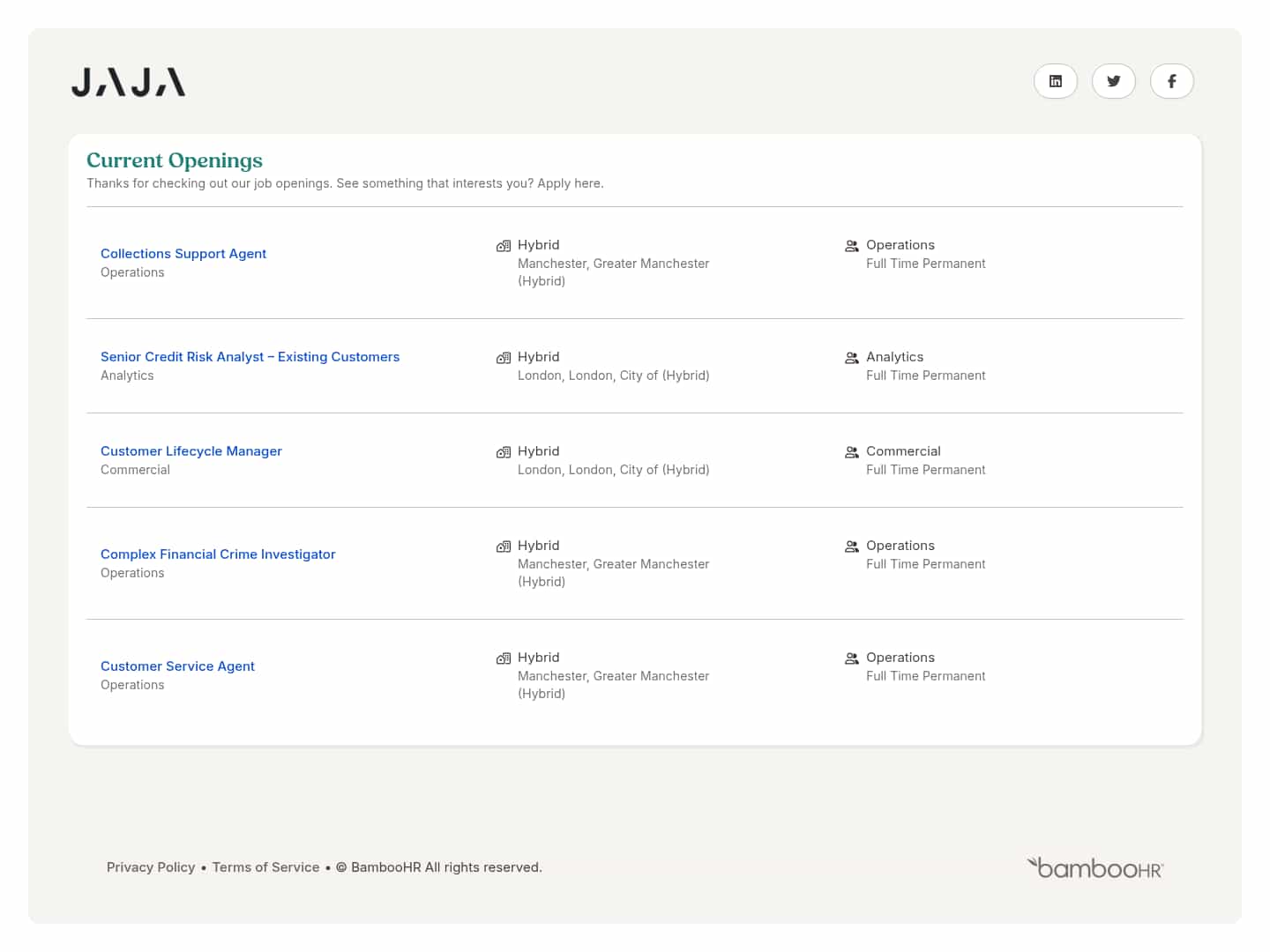Click 'Analytics' under Senior Credit Risk Analyst title
The image size is (1270, 952).
click(x=127, y=376)
